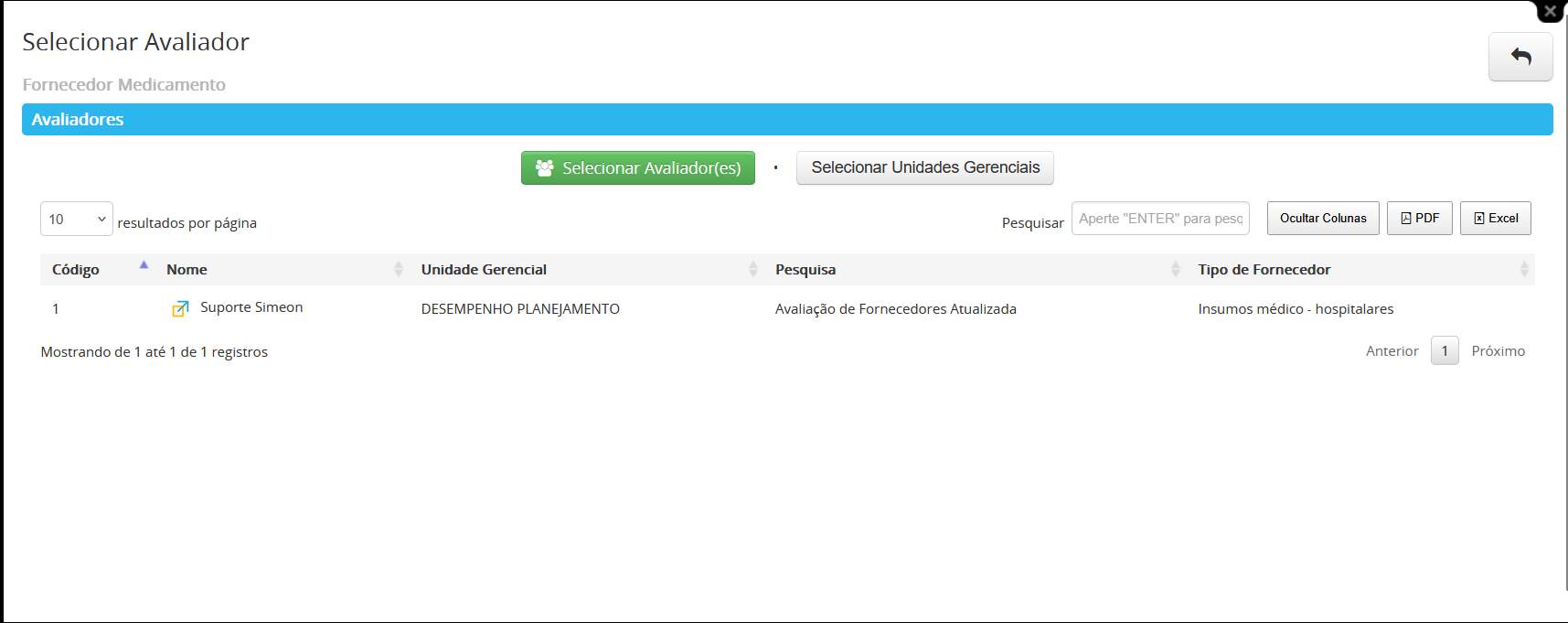Sort by Tipo de Fornecedor column
Screen dimensions: 1568x623
(x=1264, y=270)
